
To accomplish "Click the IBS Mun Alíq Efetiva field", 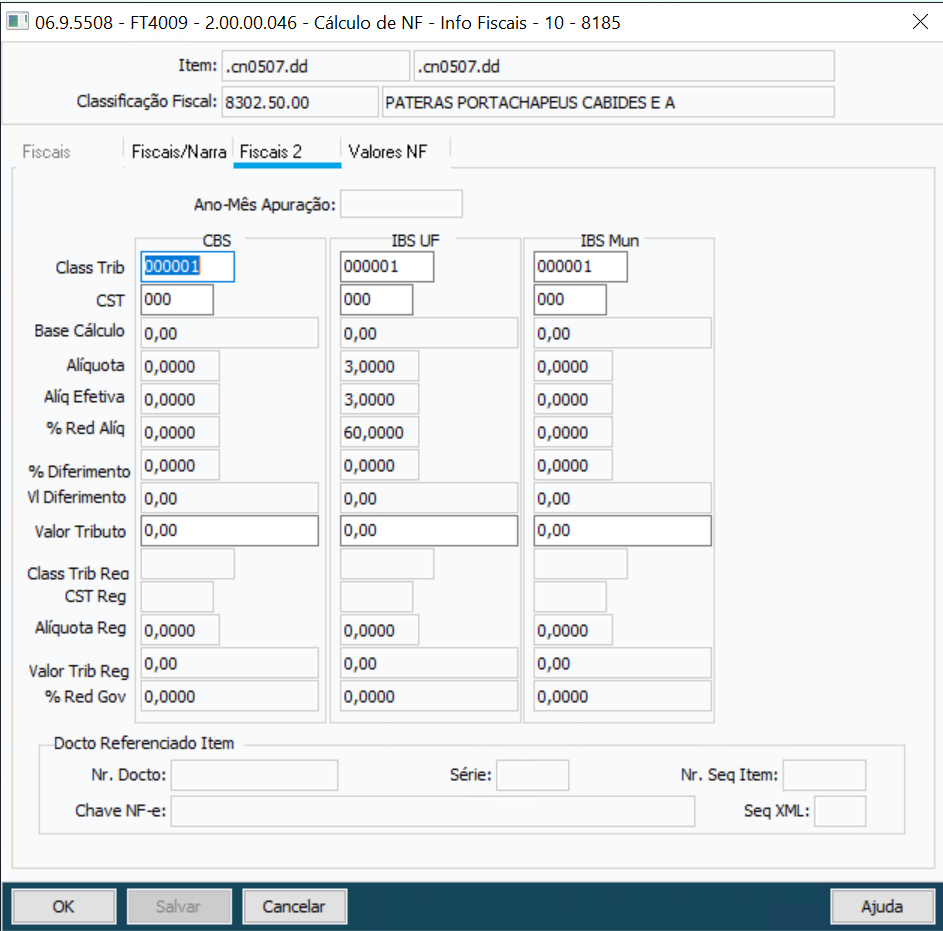I will (573, 399).
